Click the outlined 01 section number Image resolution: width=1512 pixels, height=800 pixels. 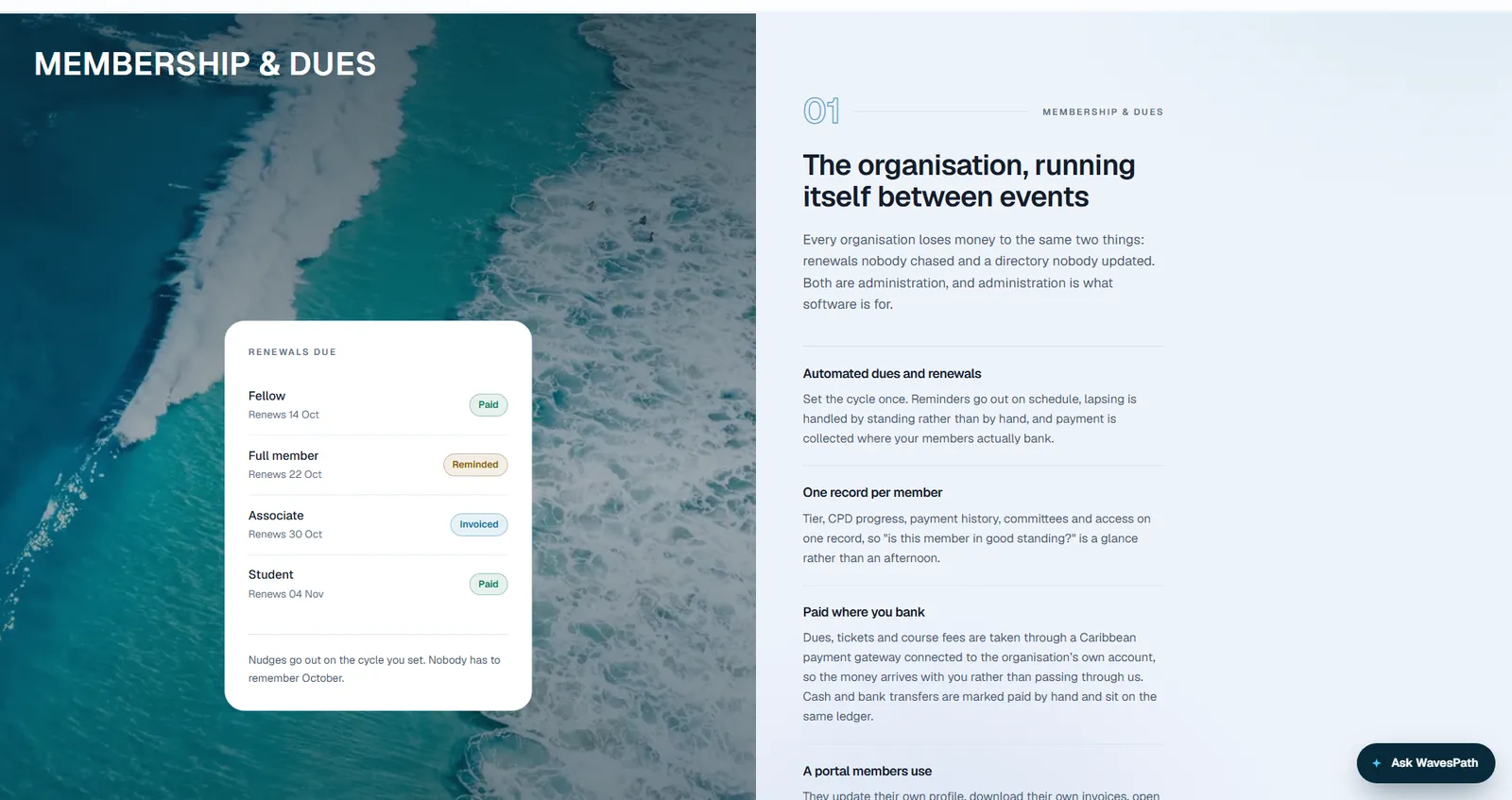point(821,111)
